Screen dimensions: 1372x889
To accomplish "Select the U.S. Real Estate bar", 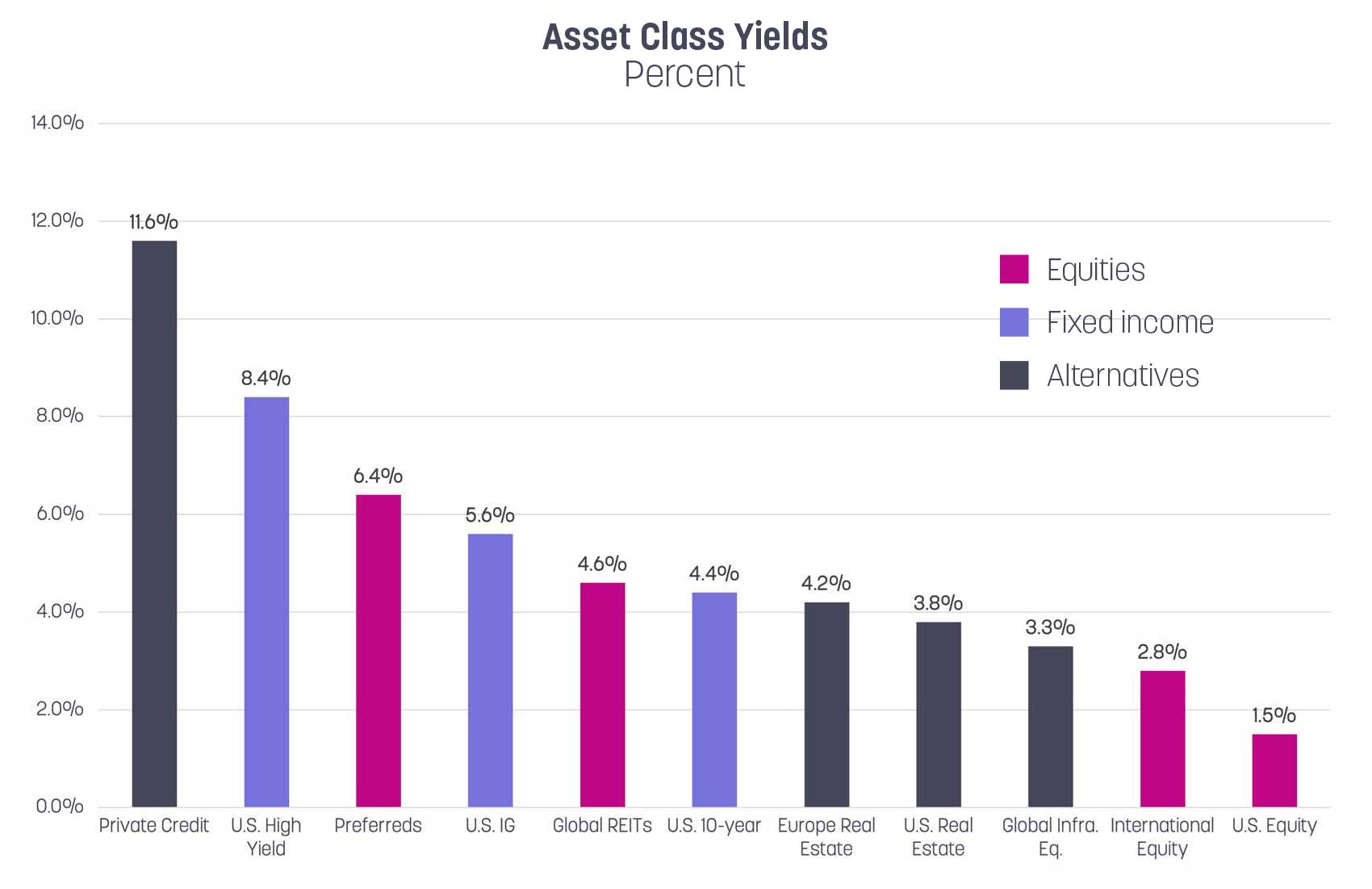I will pos(939,714).
